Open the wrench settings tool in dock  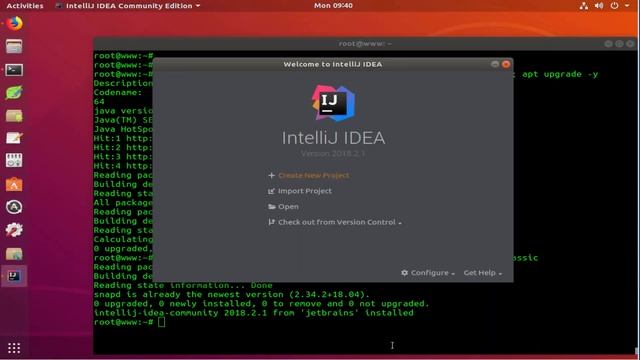pyautogui.click(x=14, y=230)
